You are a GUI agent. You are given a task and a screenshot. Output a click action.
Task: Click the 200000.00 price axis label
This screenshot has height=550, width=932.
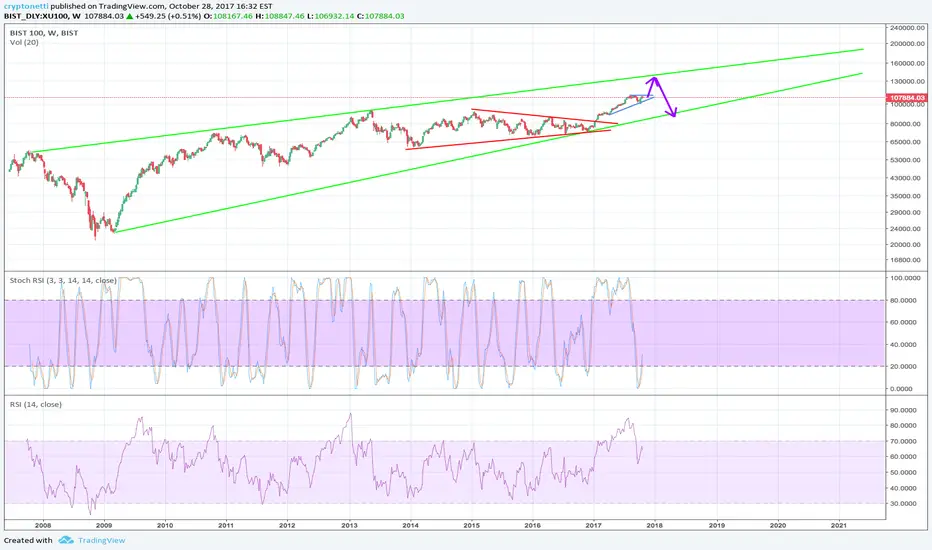pyautogui.click(x=907, y=44)
